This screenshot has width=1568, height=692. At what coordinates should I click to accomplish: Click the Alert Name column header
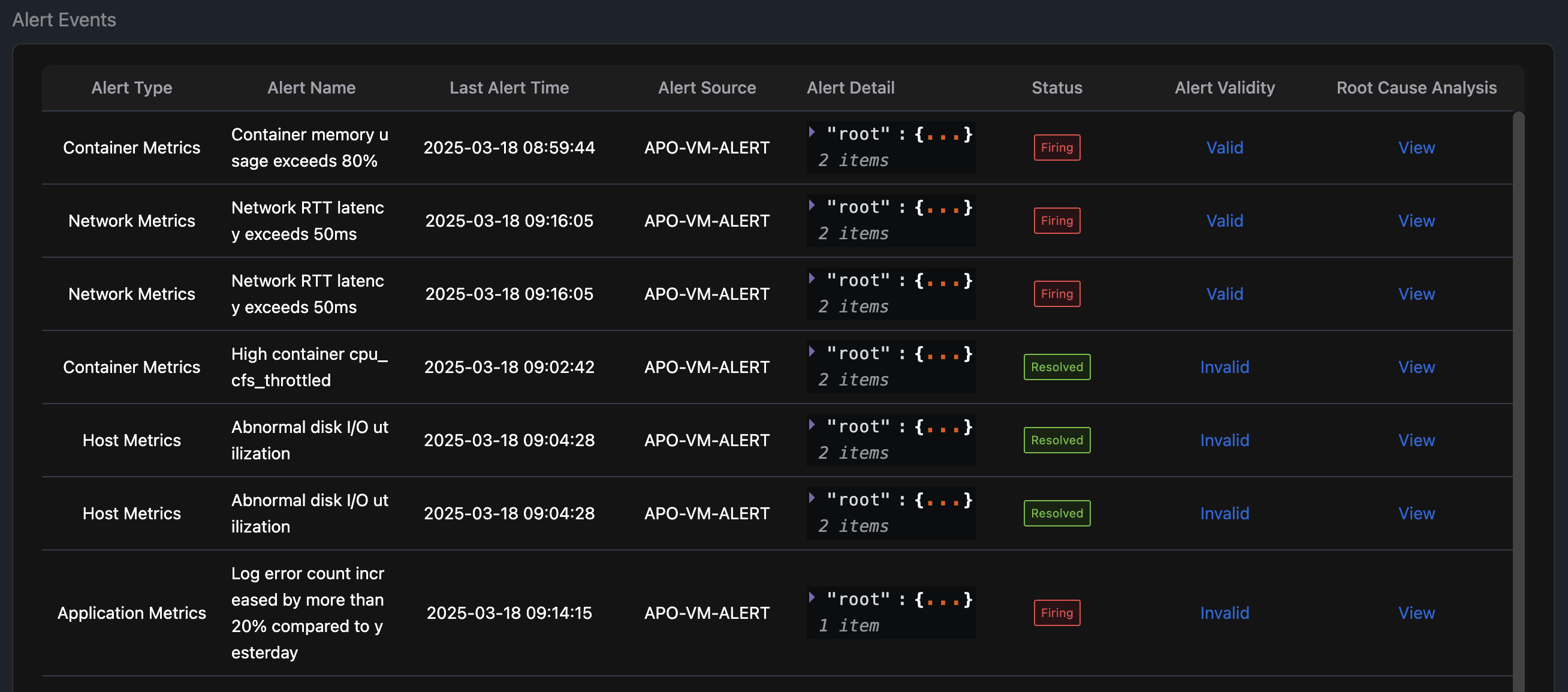tap(312, 88)
